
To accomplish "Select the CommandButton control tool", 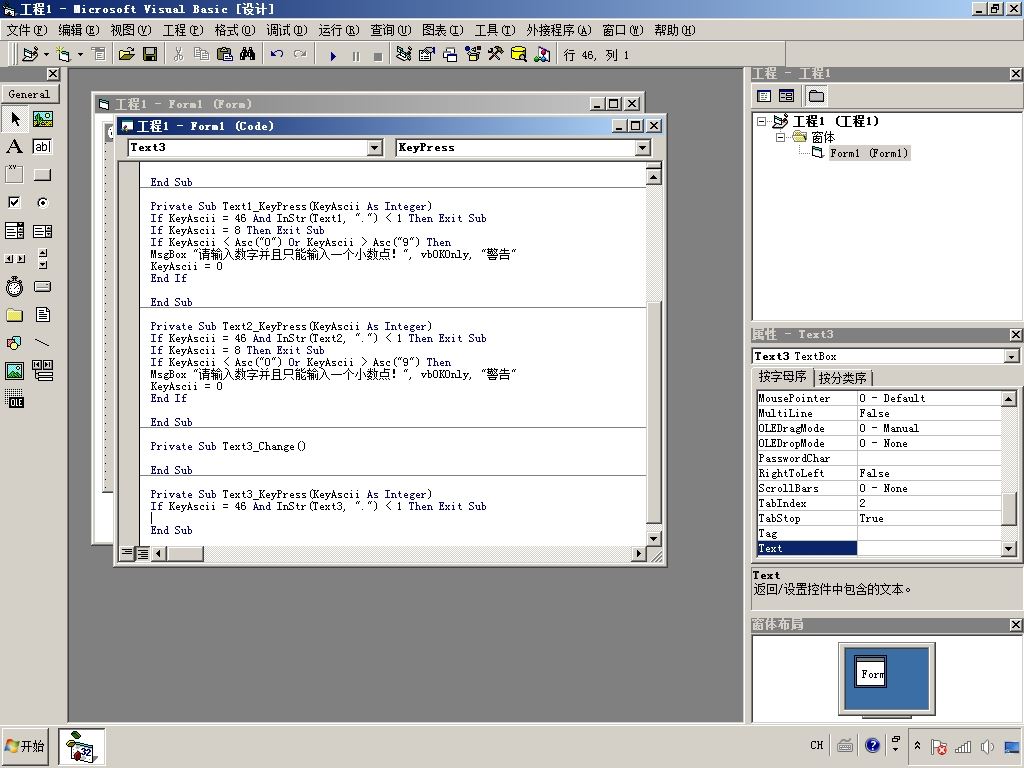I will pyautogui.click(x=42, y=175).
